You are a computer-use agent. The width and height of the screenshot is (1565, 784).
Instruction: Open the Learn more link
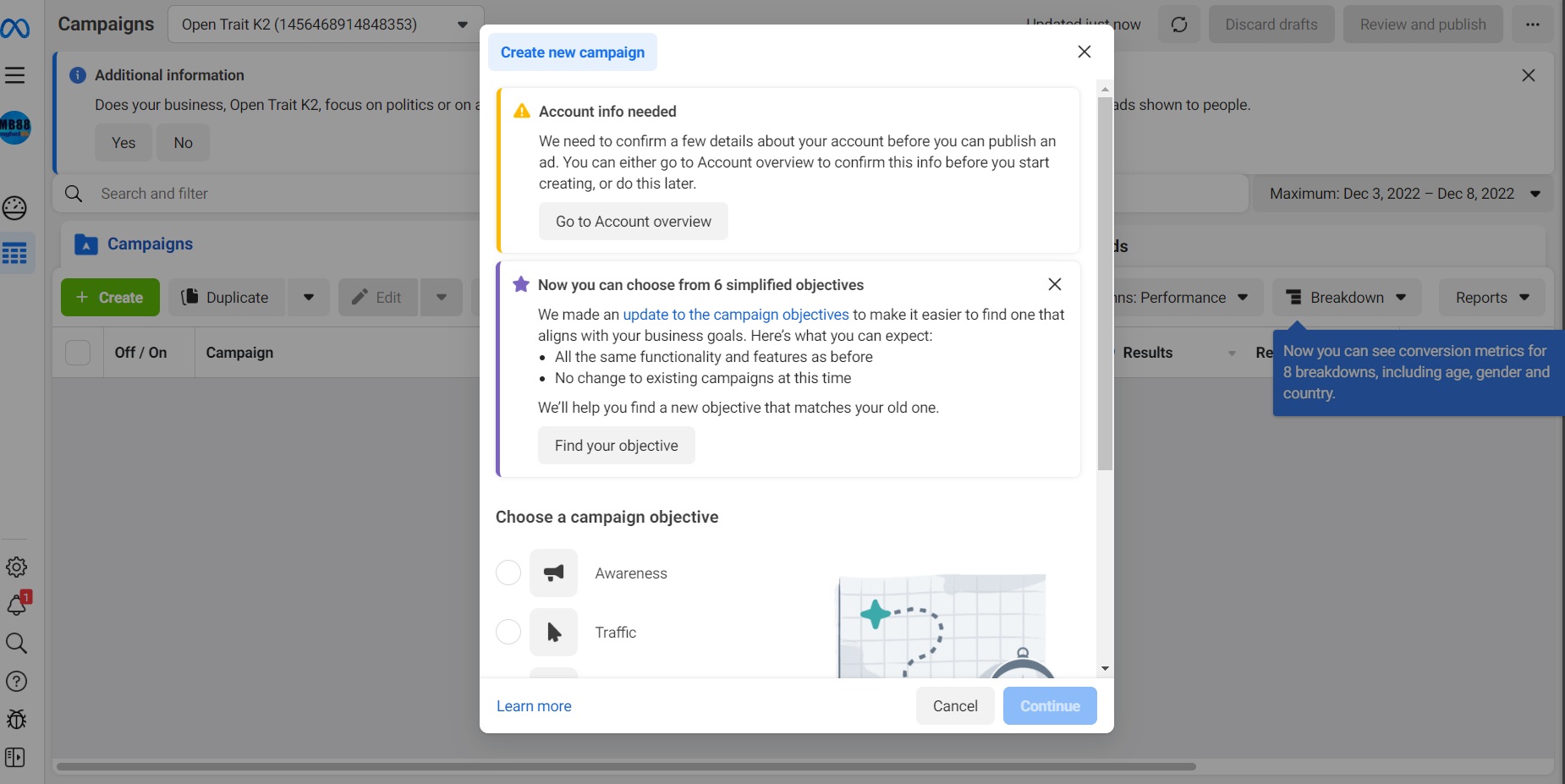(534, 706)
